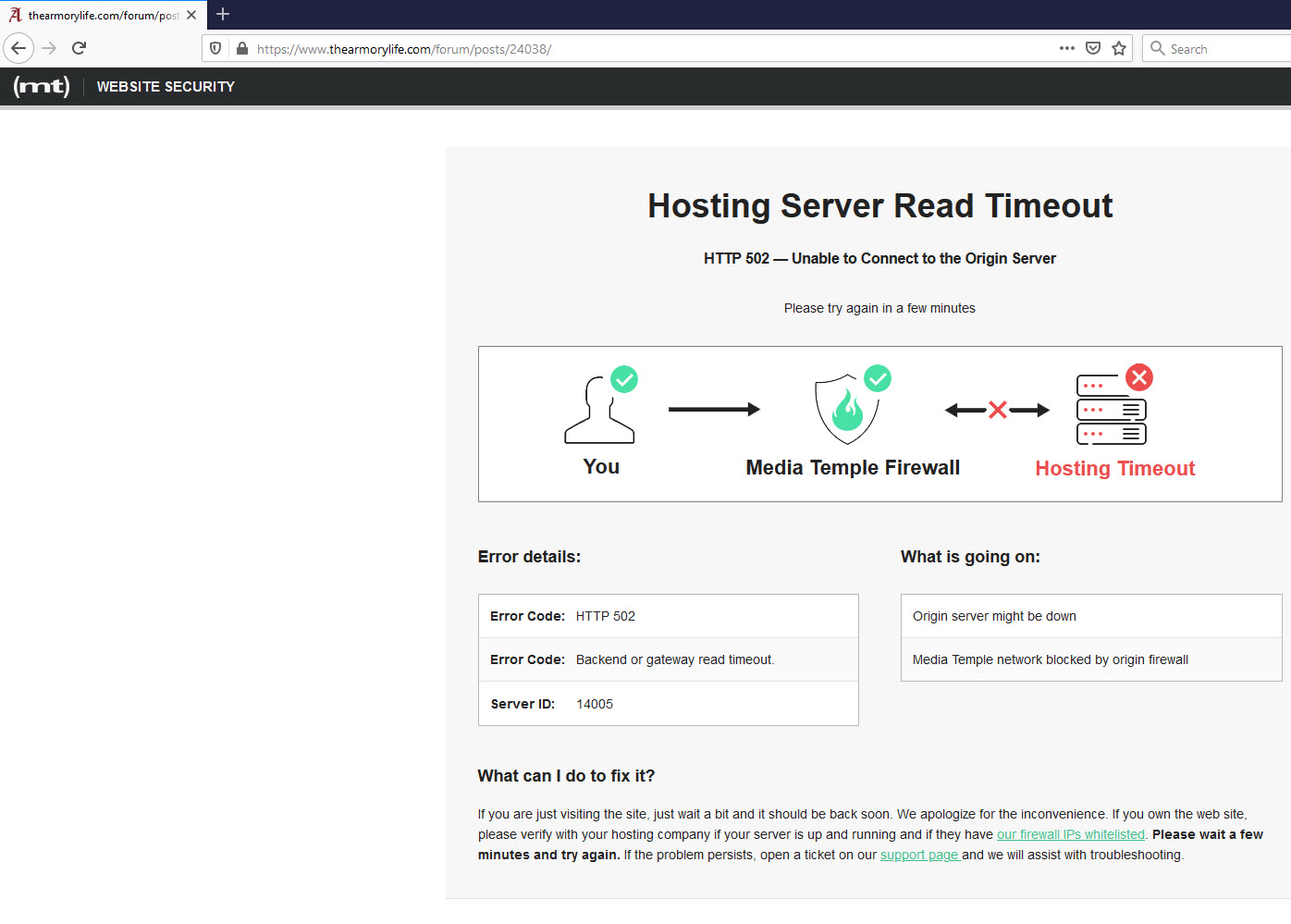This screenshot has height=924, width=1291.
Task: Close the thearmorylife.com tab
Action: click(x=191, y=15)
